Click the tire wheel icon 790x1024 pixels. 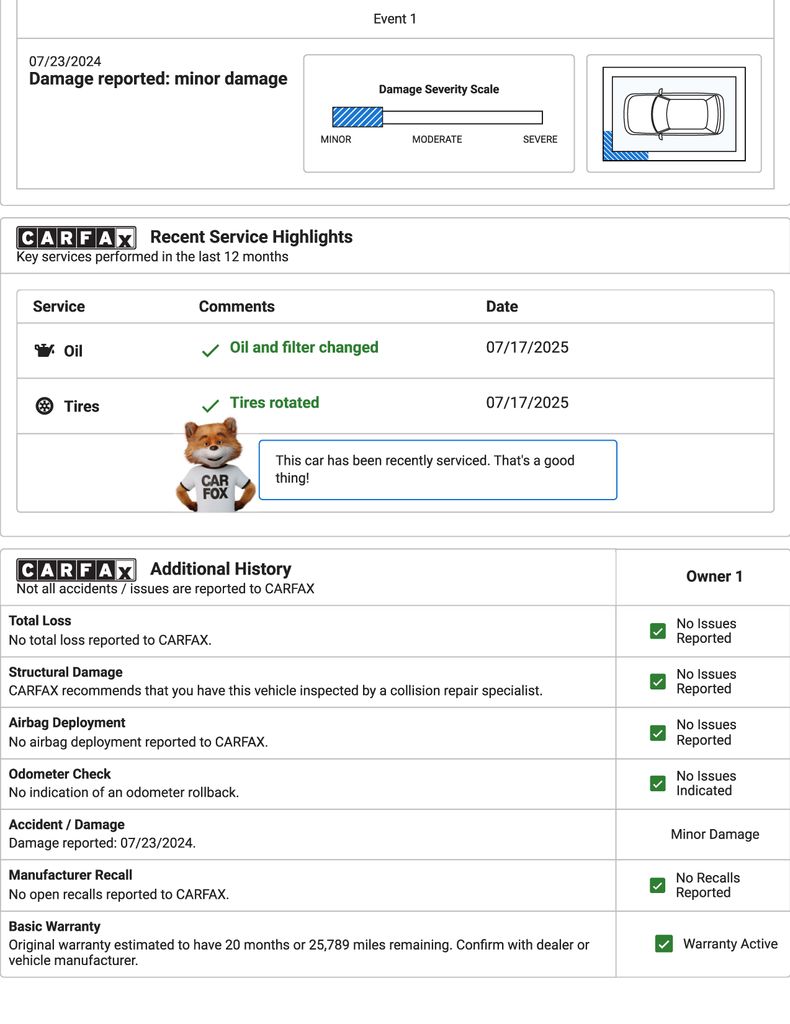44,406
